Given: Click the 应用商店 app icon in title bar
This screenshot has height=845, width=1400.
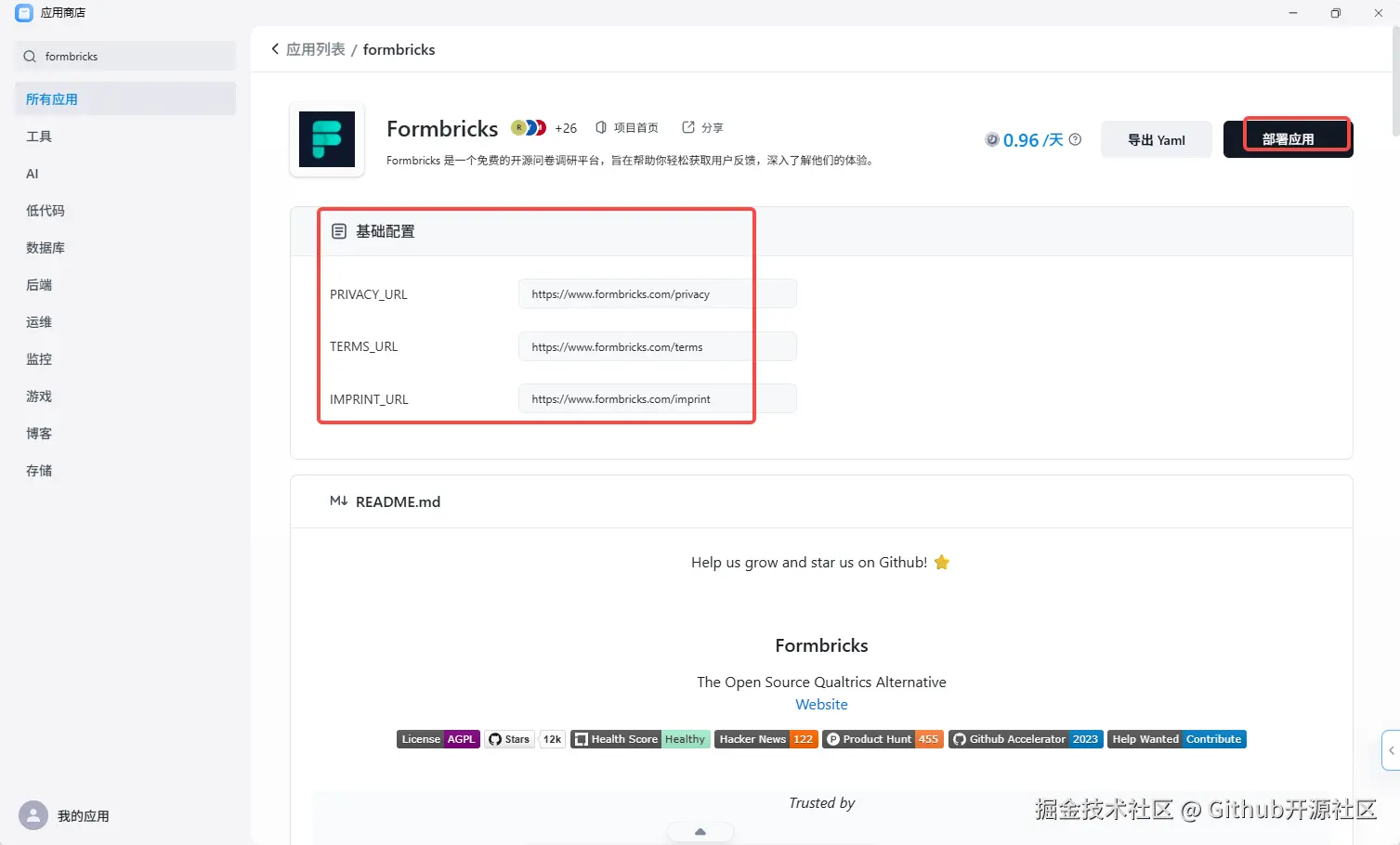Looking at the screenshot, I should [24, 13].
